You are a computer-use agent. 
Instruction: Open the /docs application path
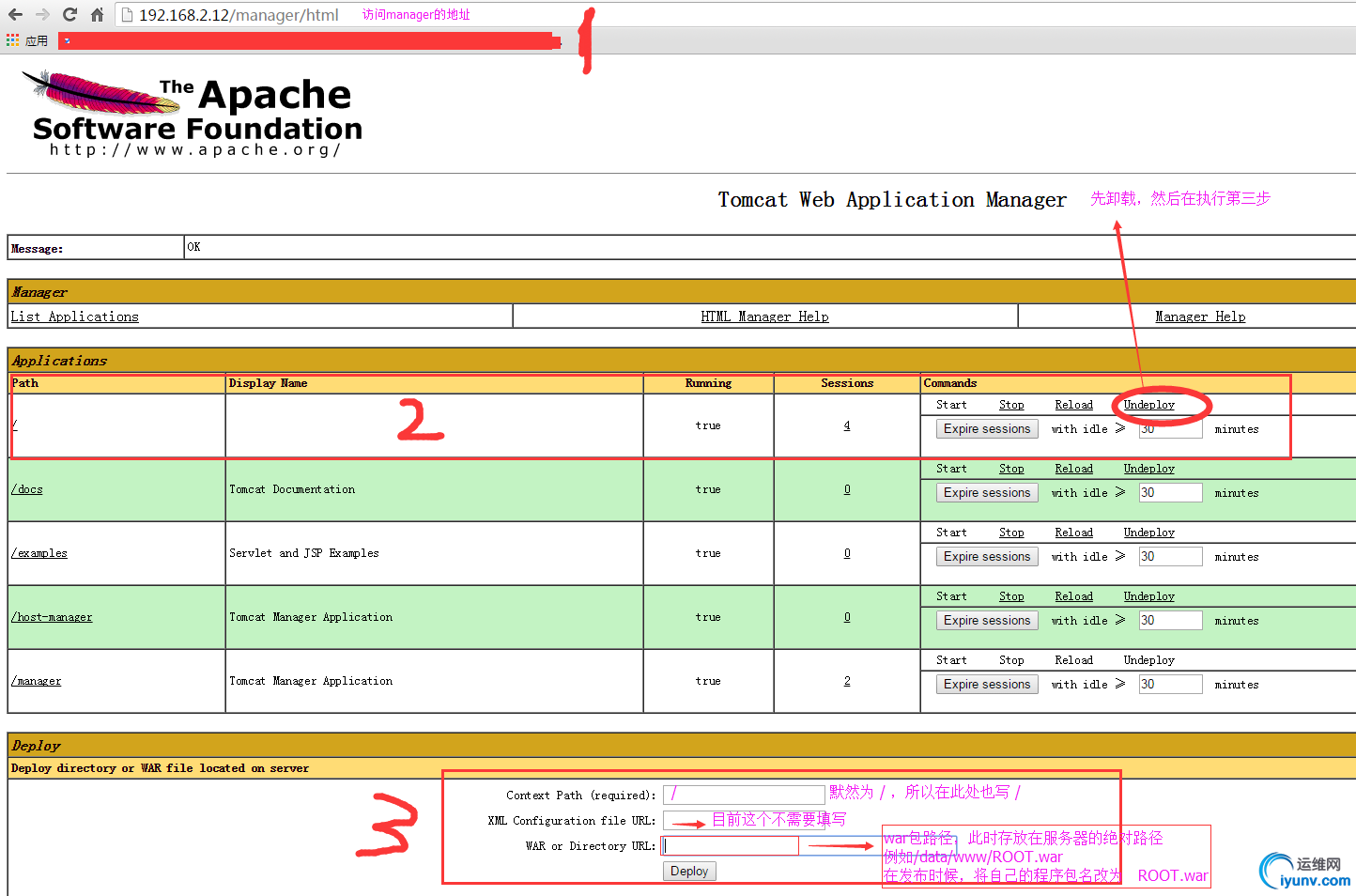pyautogui.click(x=27, y=489)
